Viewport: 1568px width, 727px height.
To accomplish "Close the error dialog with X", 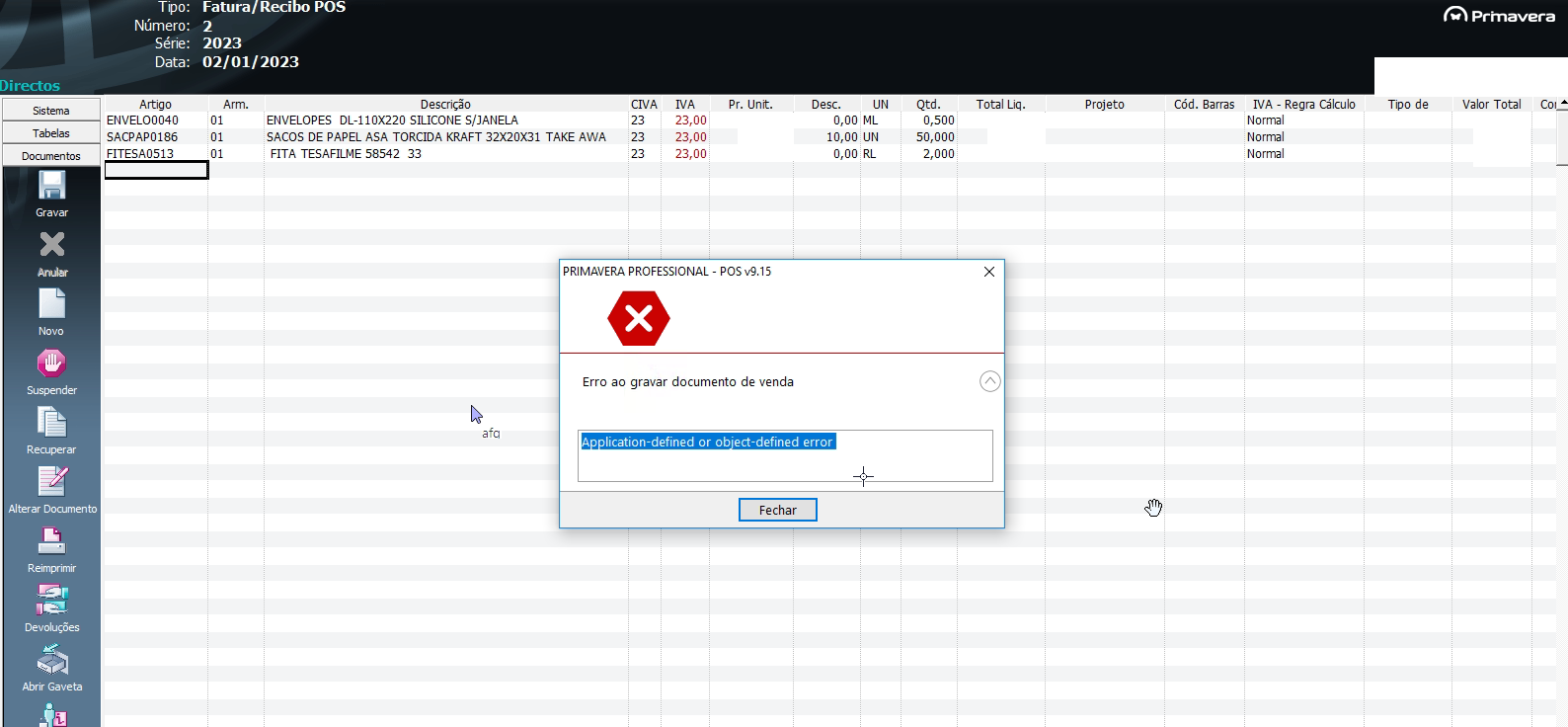I will click(x=988, y=272).
